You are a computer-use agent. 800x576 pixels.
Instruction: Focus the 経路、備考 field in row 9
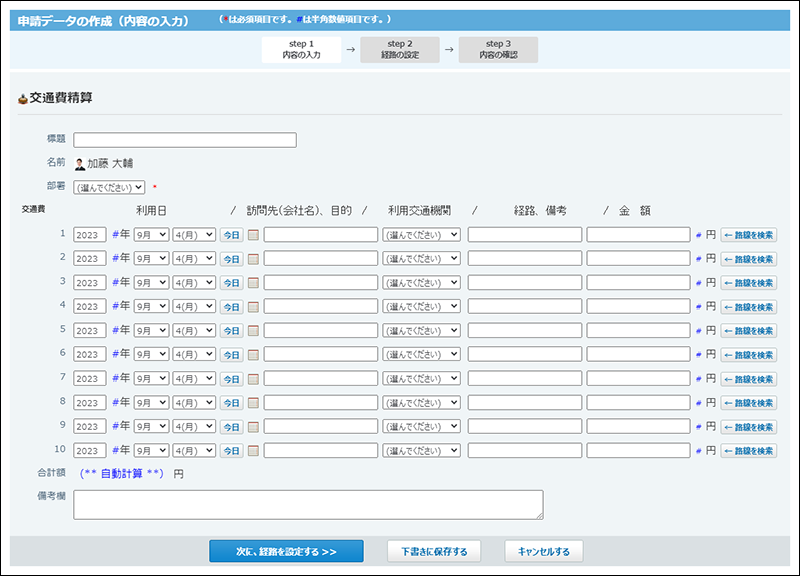(525, 427)
